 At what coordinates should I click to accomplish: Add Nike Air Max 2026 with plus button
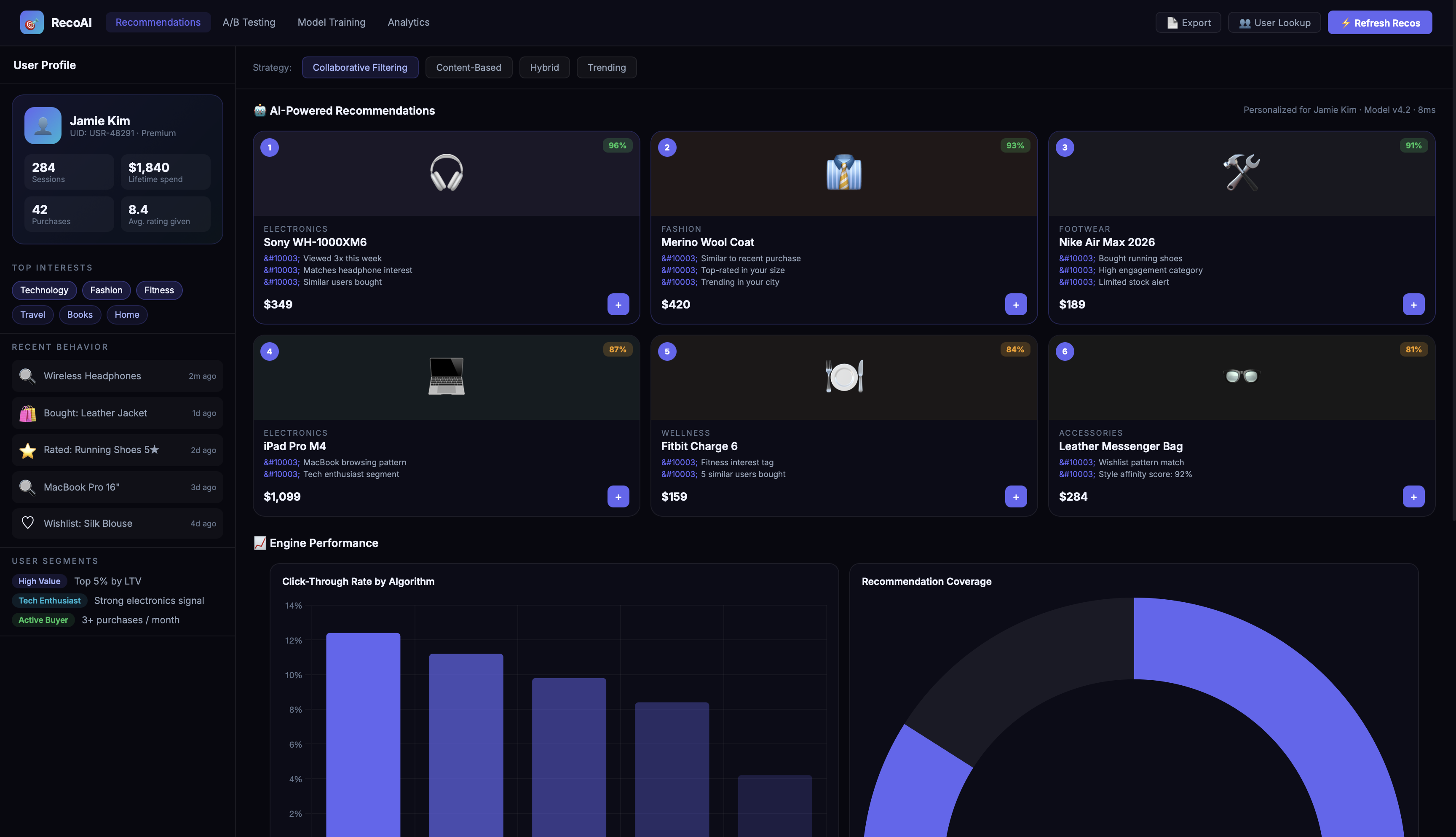(x=1413, y=305)
